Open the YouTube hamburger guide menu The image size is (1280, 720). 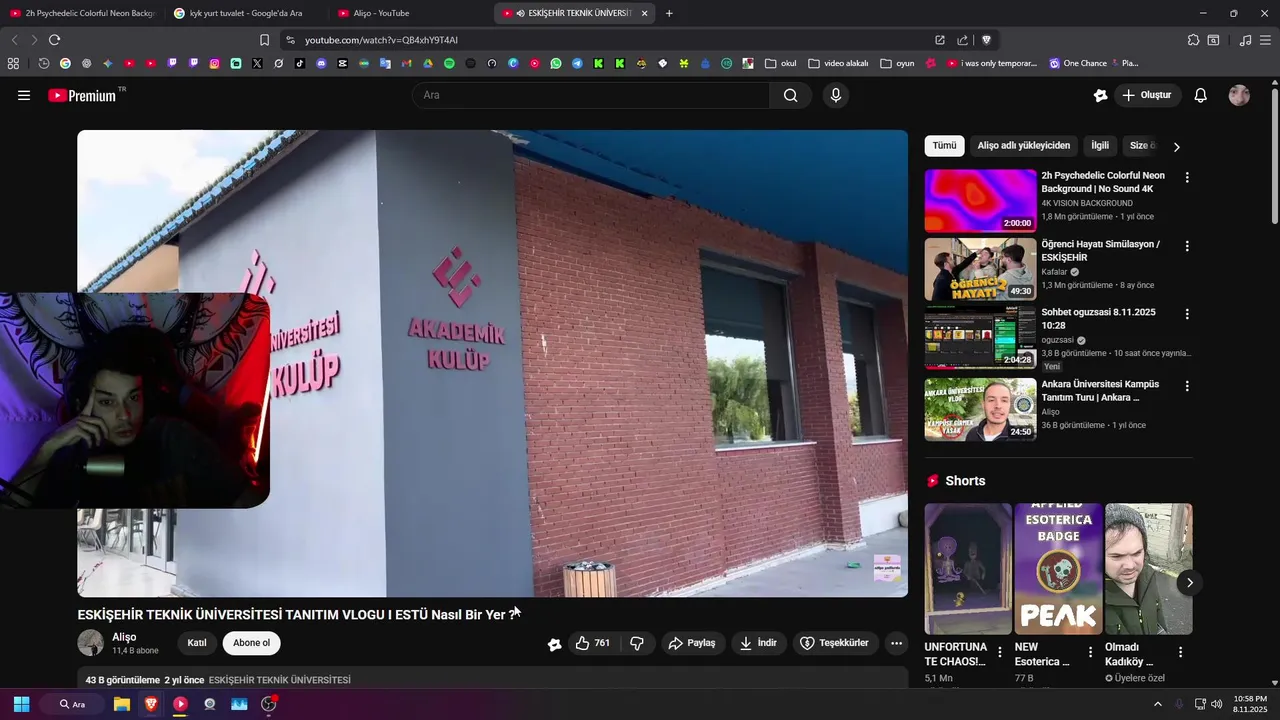(24, 95)
